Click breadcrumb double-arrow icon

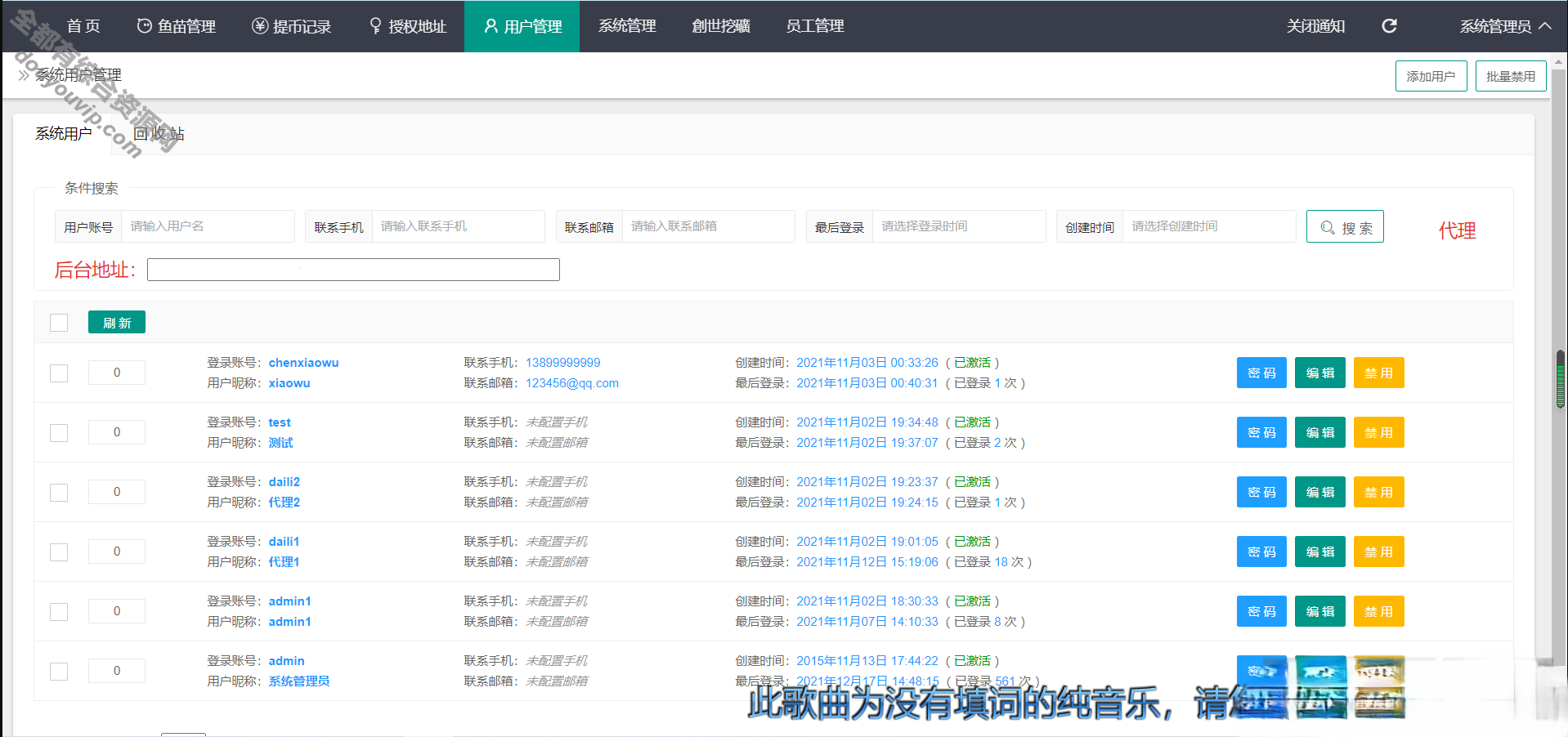pyautogui.click(x=24, y=75)
